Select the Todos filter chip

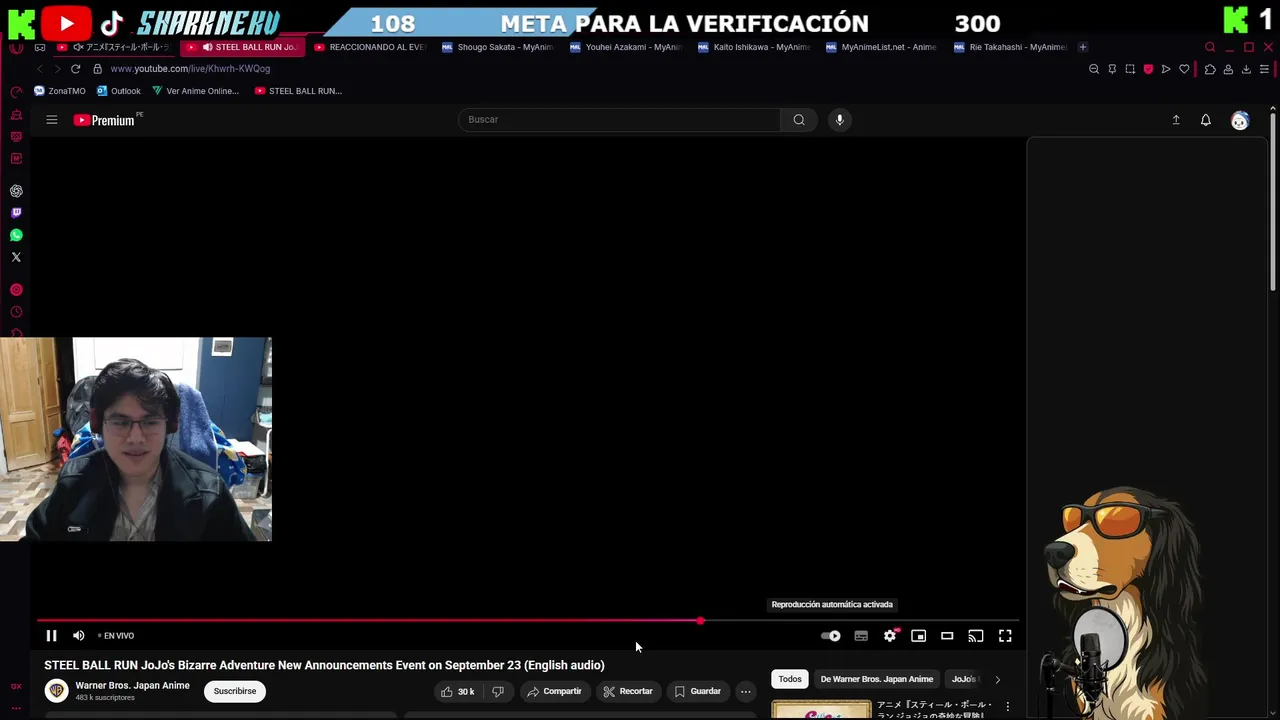tap(790, 679)
